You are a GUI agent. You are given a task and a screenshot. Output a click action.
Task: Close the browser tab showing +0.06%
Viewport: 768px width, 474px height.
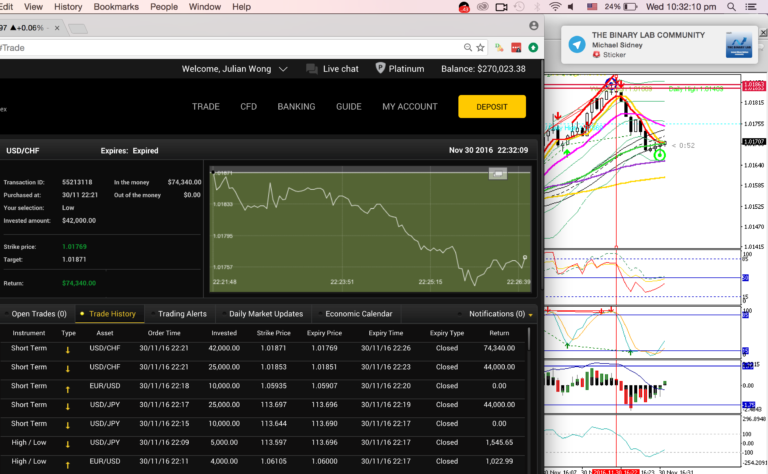57,28
